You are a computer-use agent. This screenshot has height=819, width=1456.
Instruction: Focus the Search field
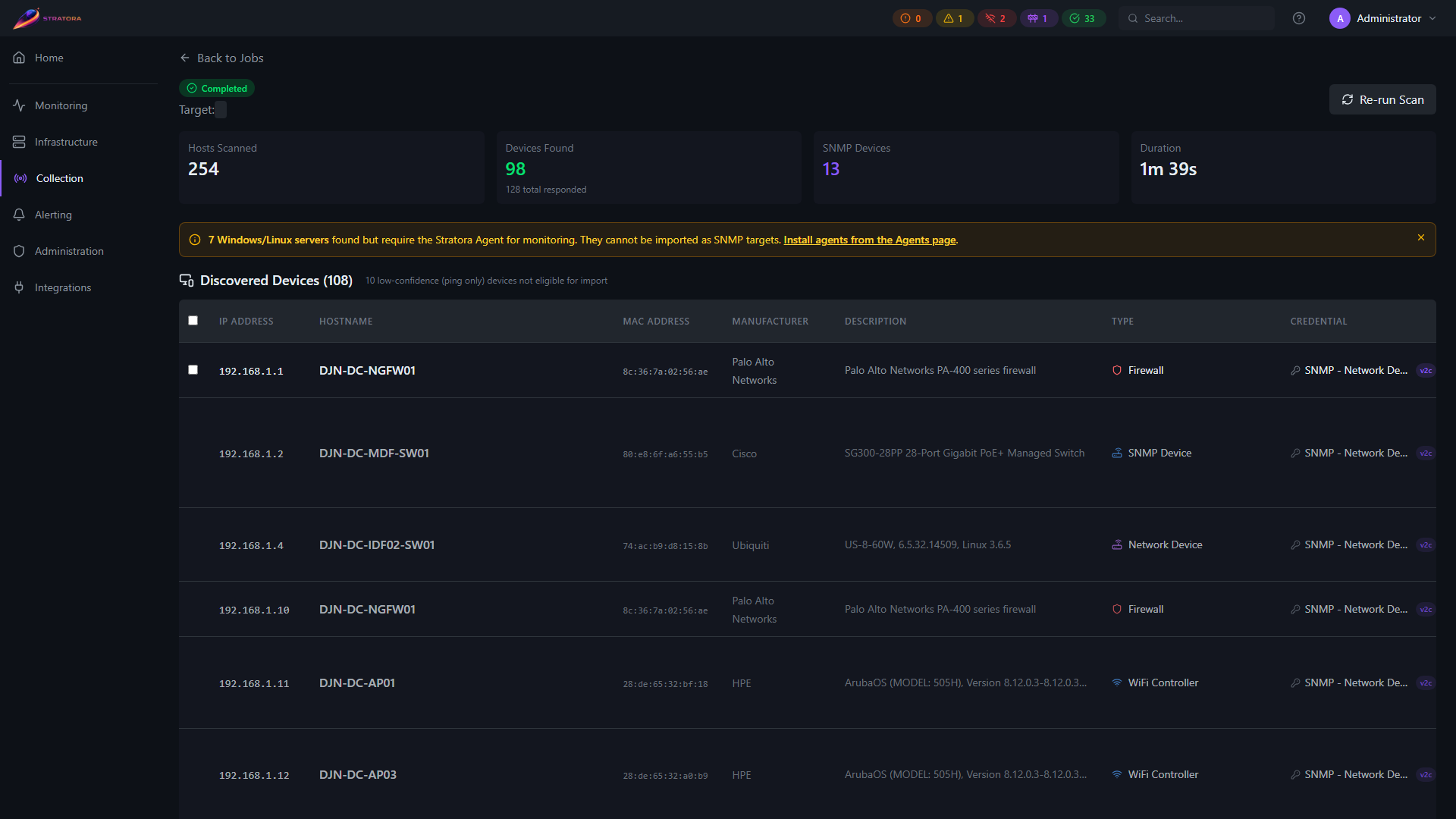(x=1196, y=18)
